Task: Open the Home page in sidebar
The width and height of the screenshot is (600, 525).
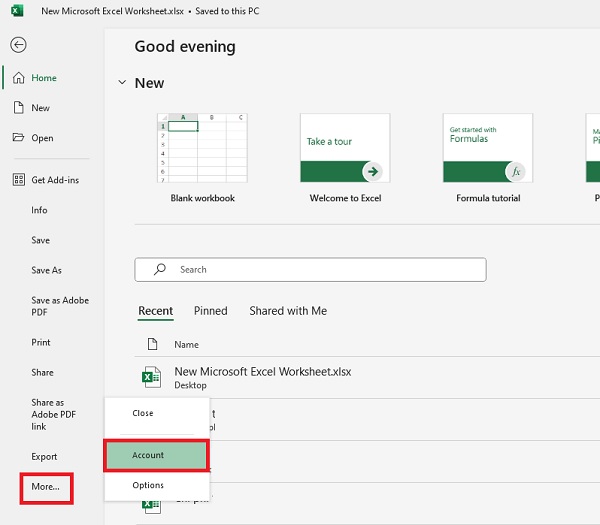Action: (x=44, y=78)
